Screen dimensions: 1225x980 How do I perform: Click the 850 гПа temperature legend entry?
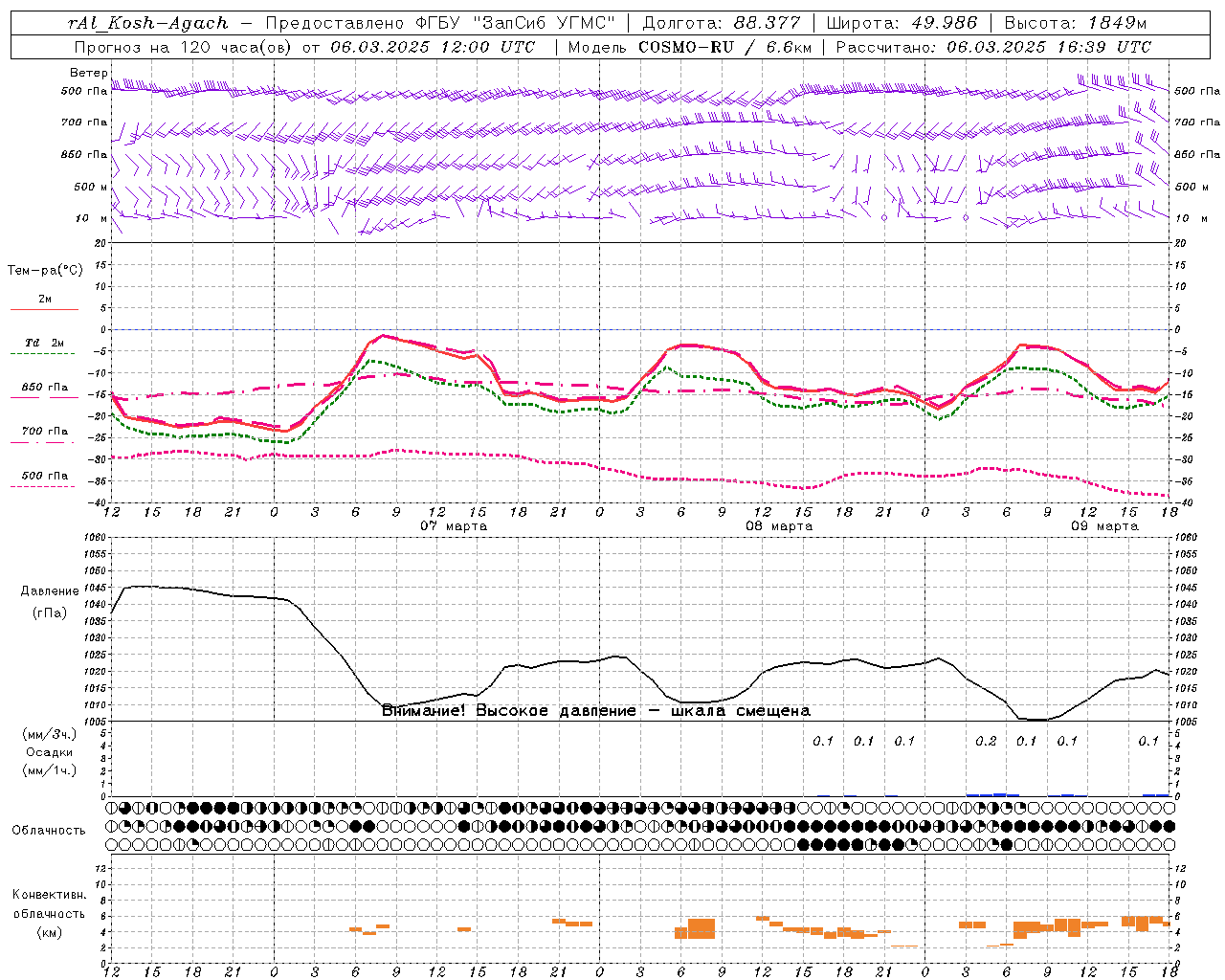45,388
